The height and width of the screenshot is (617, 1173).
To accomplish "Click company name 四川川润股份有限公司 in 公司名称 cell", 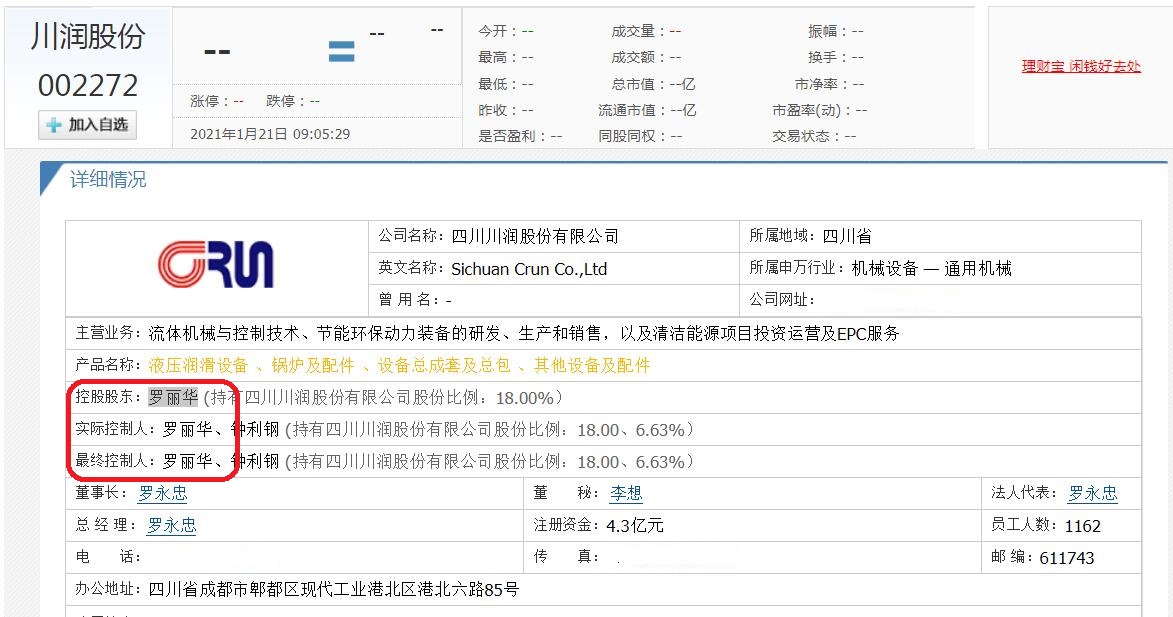I will click(535, 237).
